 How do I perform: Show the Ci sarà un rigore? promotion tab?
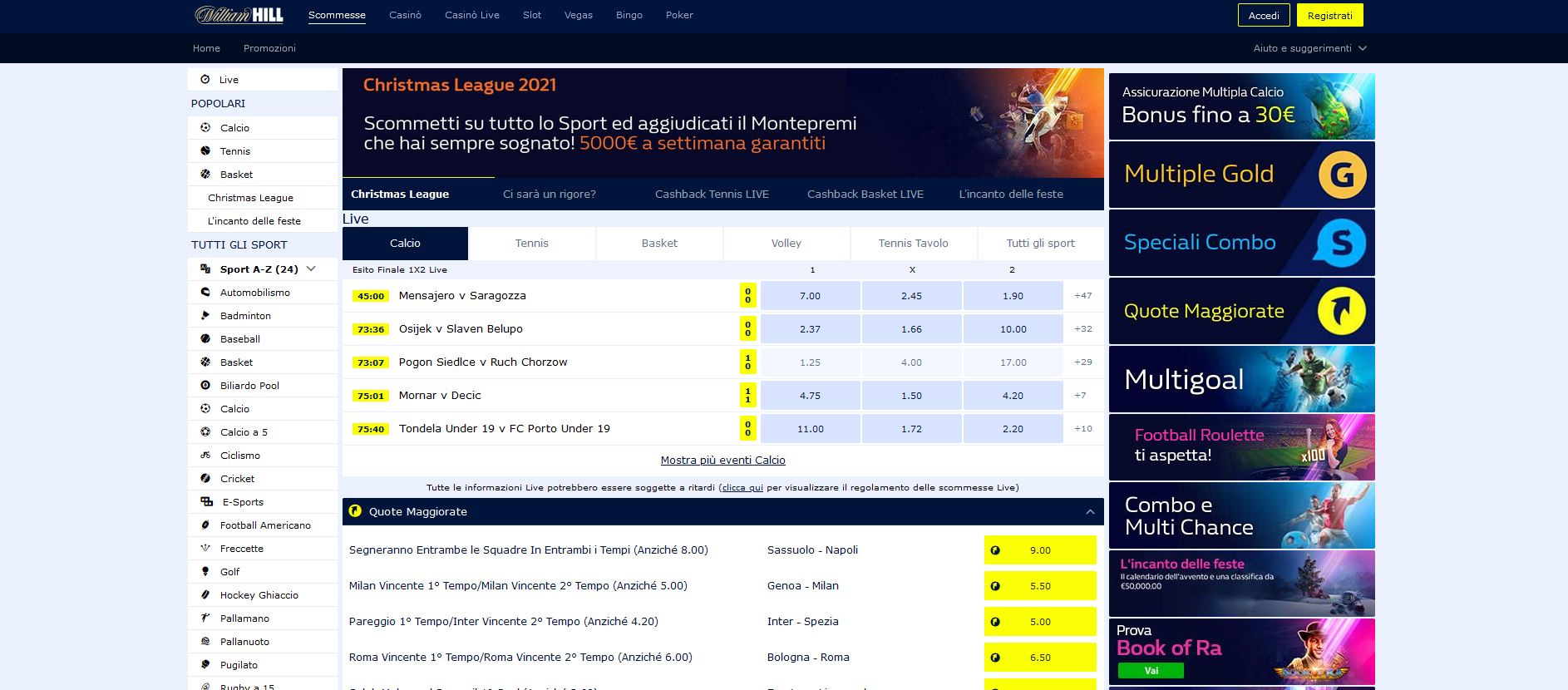pyautogui.click(x=550, y=194)
